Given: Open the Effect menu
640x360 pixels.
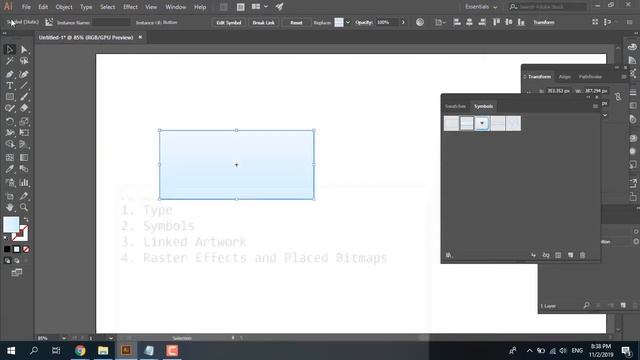Looking at the screenshot, I should [130, 7].
